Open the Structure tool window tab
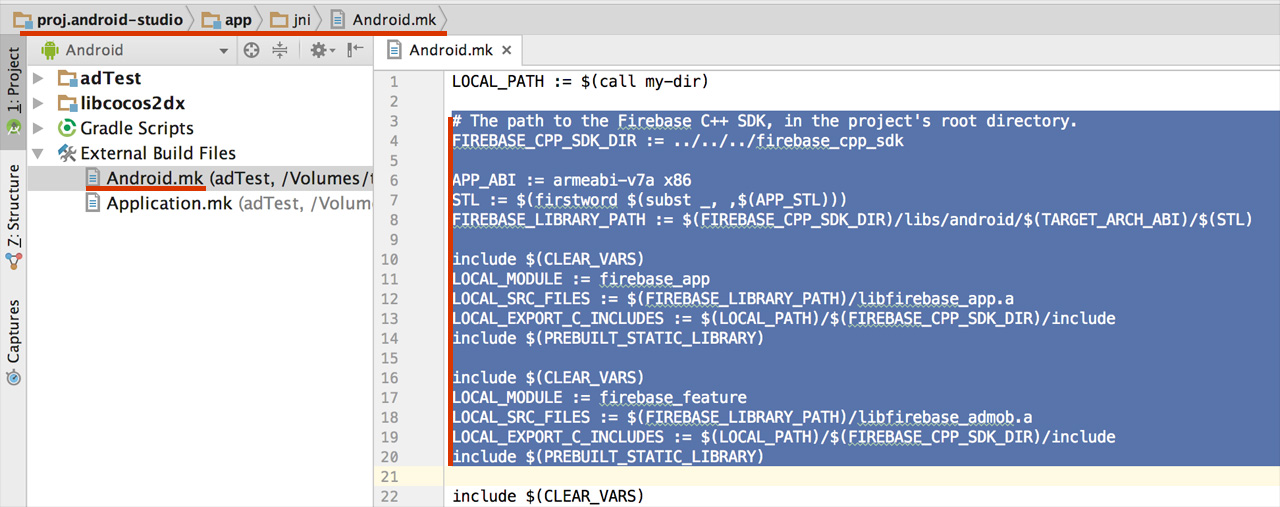The width and height of the screenshot is (1280, 507). pyautogui.click(x=13, y=208)
